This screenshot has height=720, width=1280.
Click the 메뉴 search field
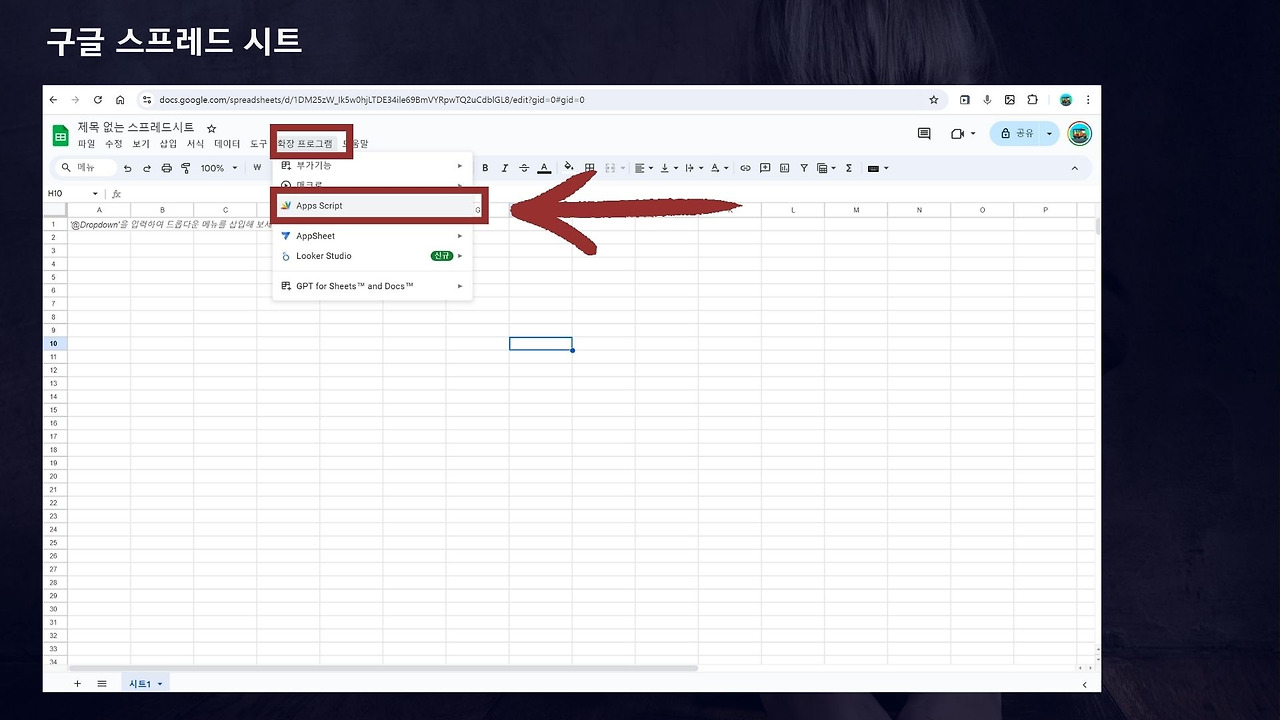coord(86,168)
